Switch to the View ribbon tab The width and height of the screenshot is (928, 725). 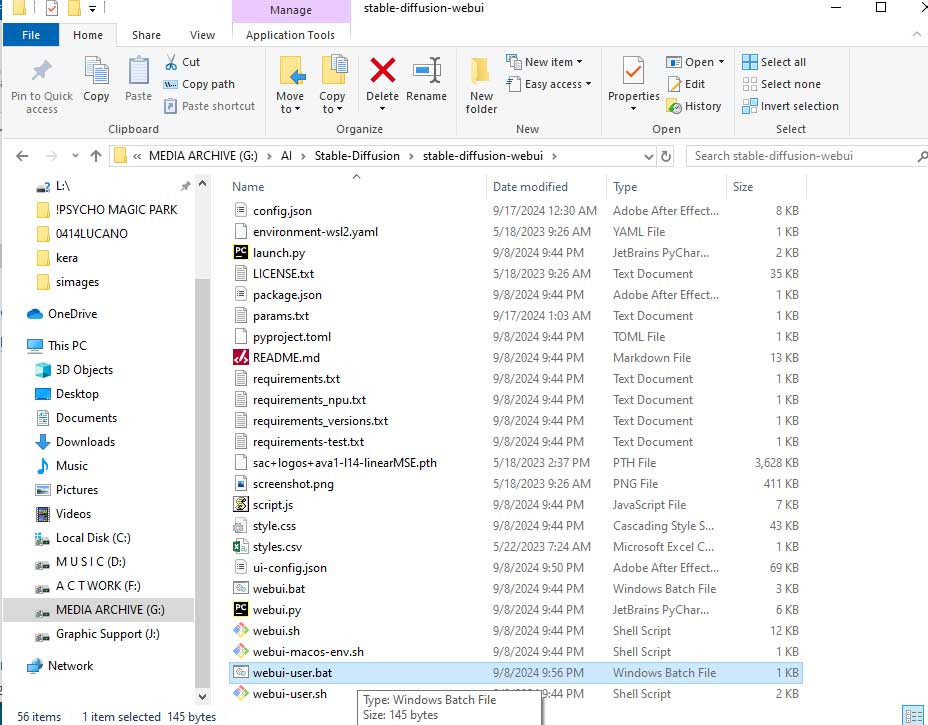point(202,35)
